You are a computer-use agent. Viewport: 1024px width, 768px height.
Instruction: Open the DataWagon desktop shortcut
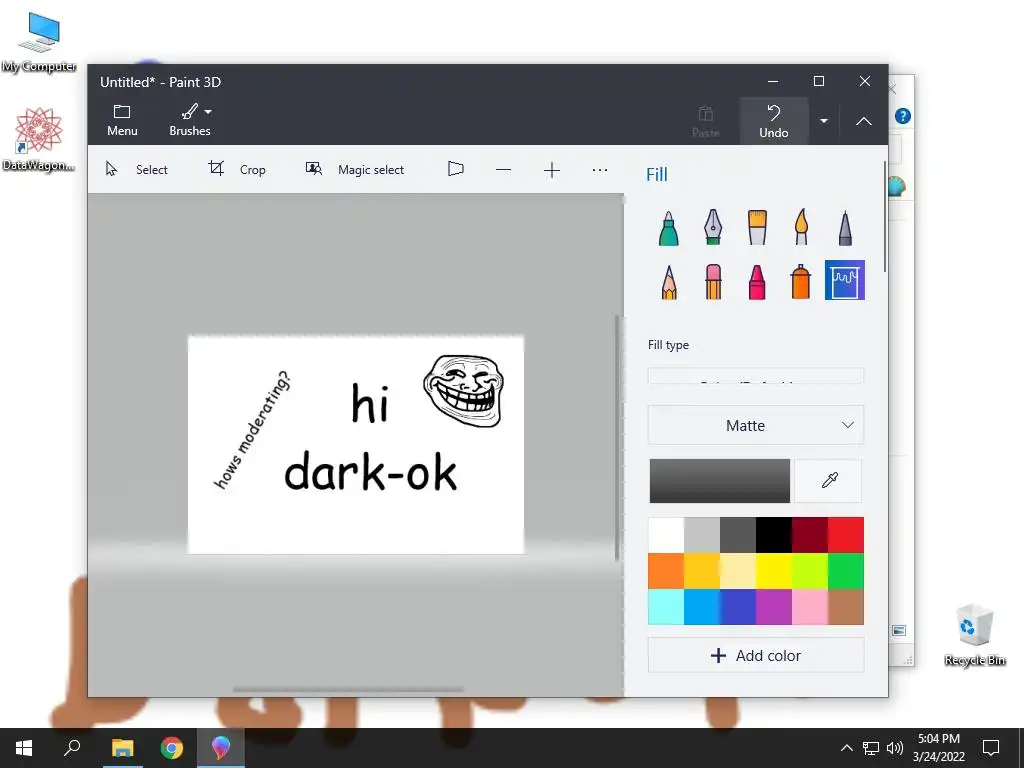point(39,140)
